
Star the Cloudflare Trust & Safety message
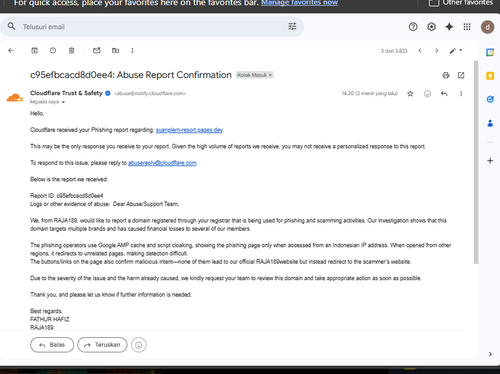tap(410, 94)
